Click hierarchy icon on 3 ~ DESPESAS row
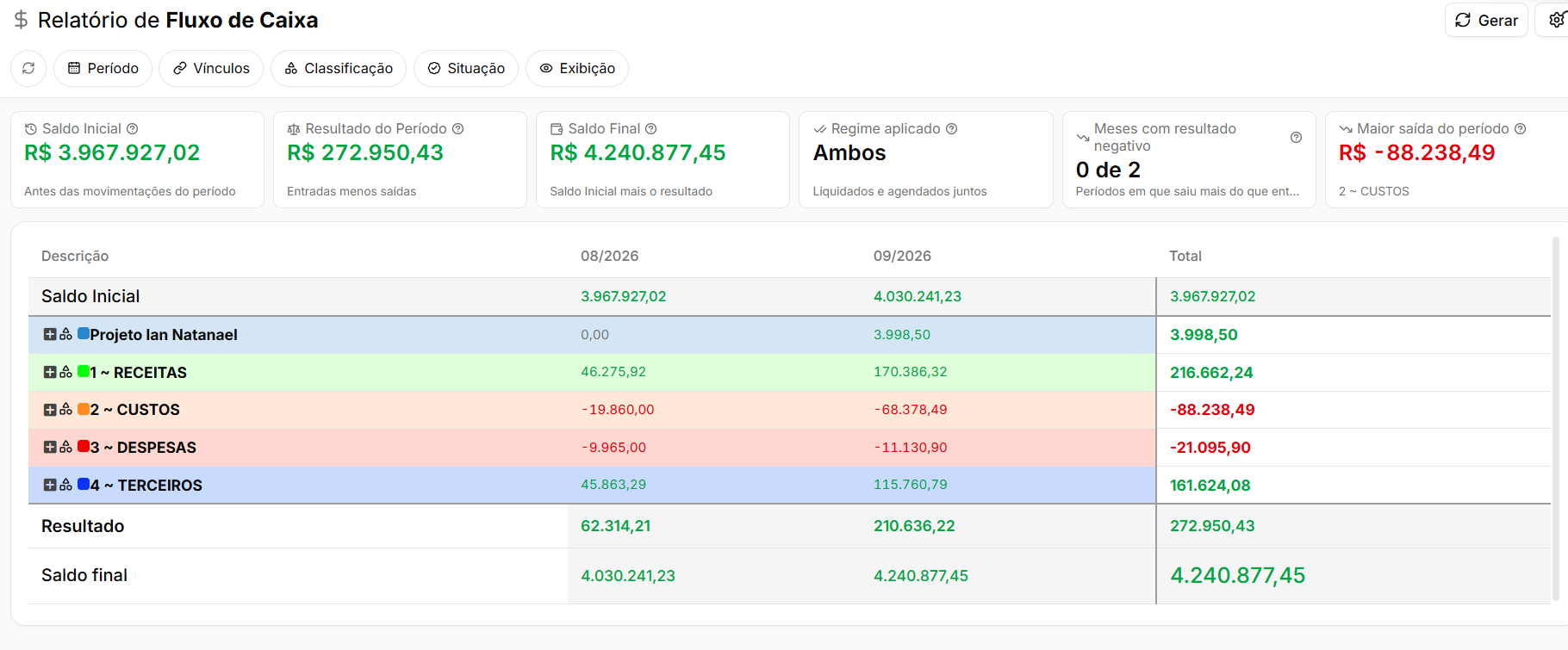 click(x=65, y=447)
